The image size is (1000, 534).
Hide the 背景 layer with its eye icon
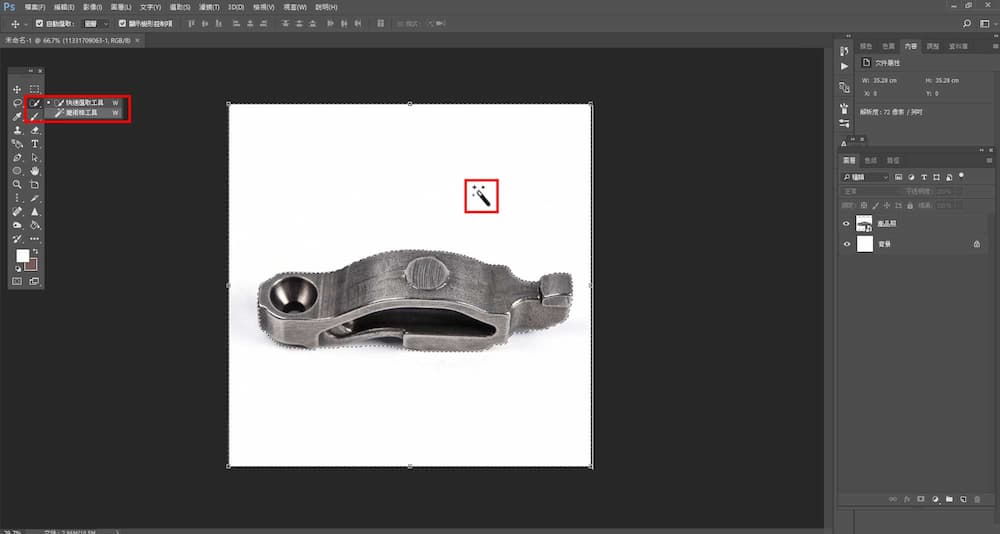click(846, 244)
